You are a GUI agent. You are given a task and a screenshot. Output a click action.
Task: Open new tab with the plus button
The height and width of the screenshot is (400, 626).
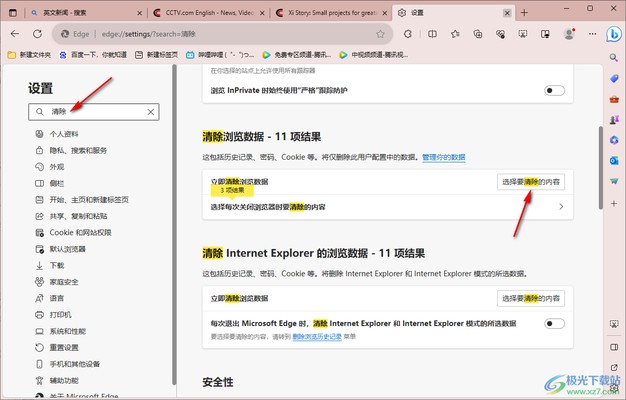(521, 13)
